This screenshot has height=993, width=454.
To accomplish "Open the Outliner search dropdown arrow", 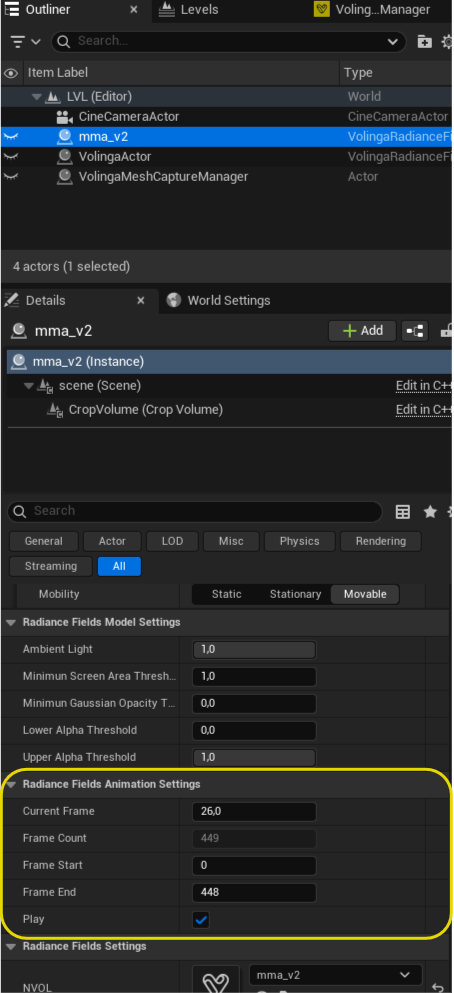I will click(392, 42).
